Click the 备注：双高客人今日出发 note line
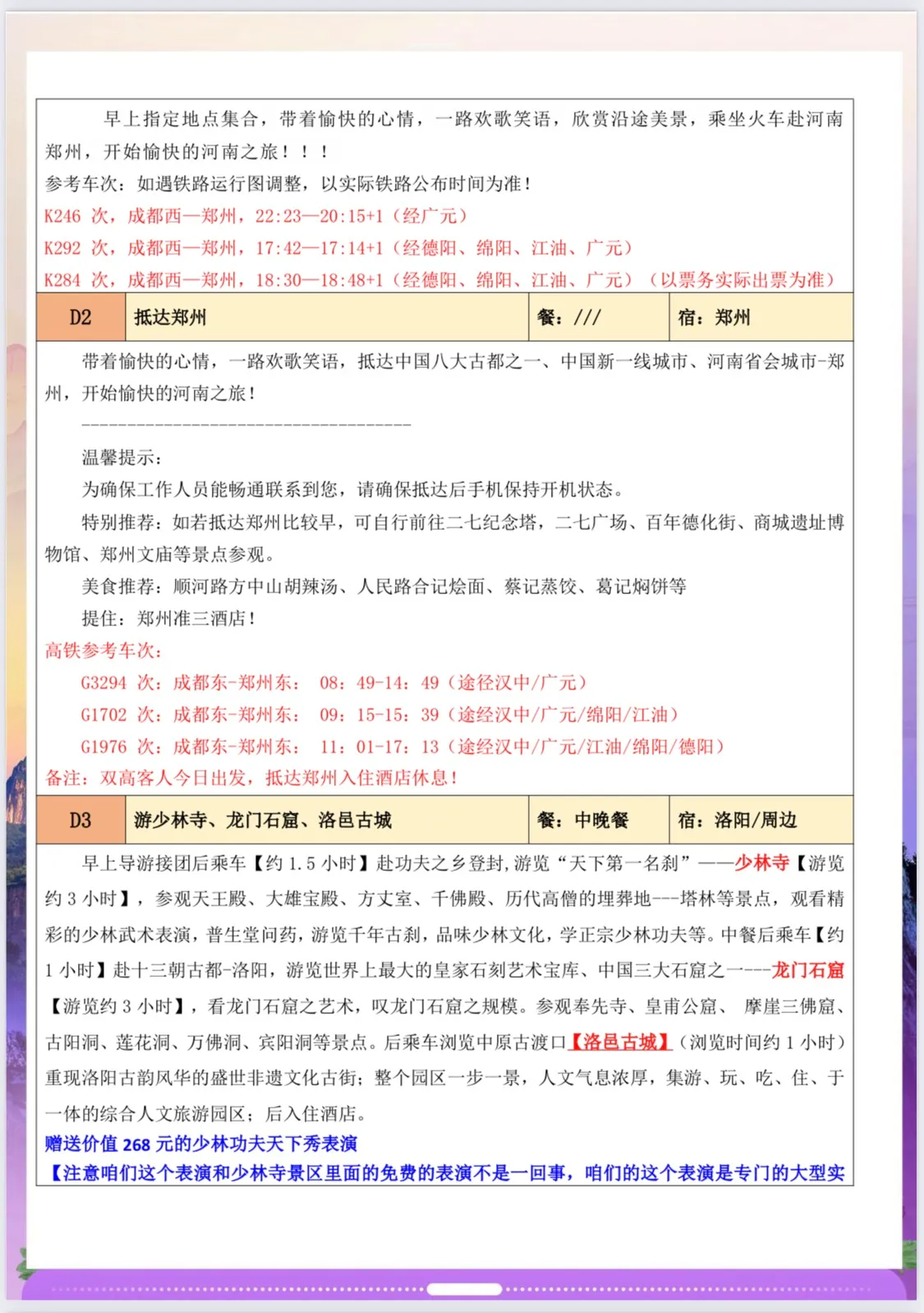Image resolution: width=924 pixels, height=1313 pixels. (x=251, y=778)
